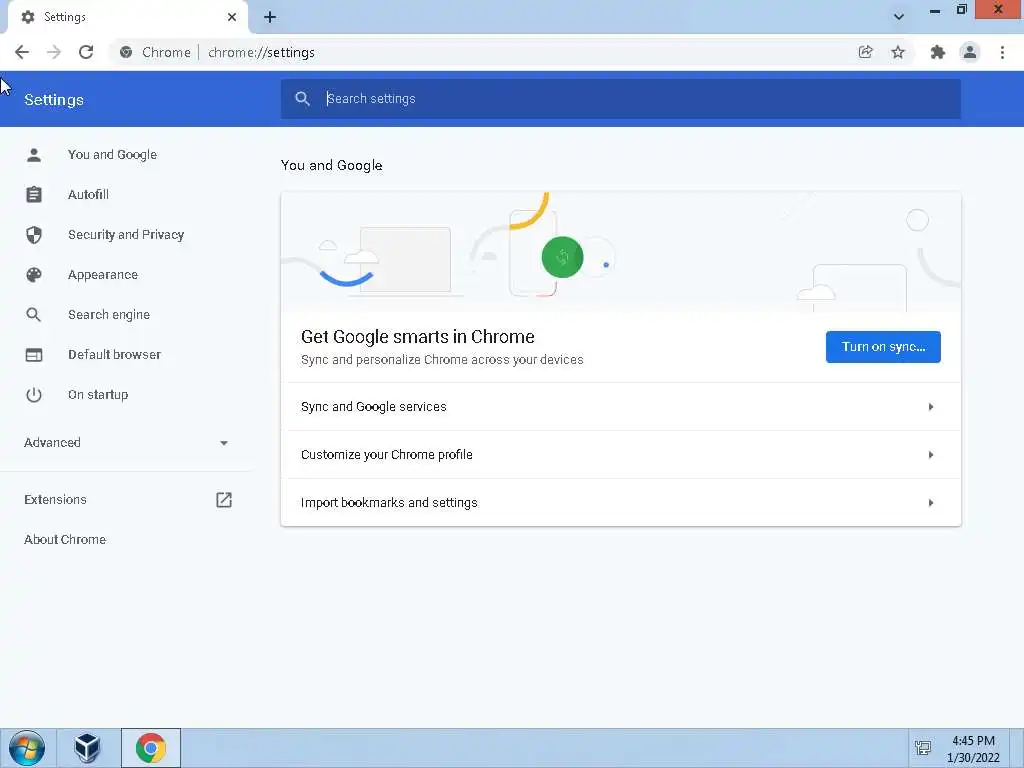Image resolution: width=1024 pixels, height=768 pixels.
Task: Open a new tab with the plus button
Action: pyautogui.click(x=270, y=17)
